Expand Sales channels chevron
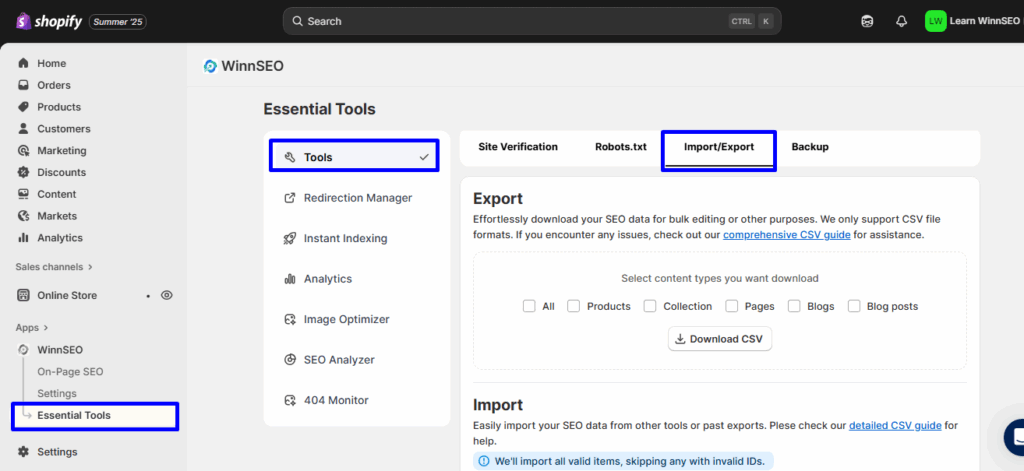The height and width of the screenshot is (471, 1024). point(90,267)
